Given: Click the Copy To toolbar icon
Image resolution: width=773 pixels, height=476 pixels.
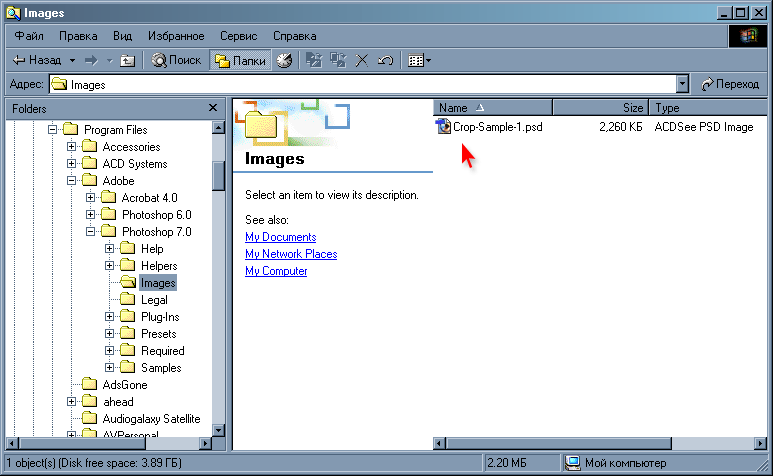Looking at the screenshot, I should point(338,61).
